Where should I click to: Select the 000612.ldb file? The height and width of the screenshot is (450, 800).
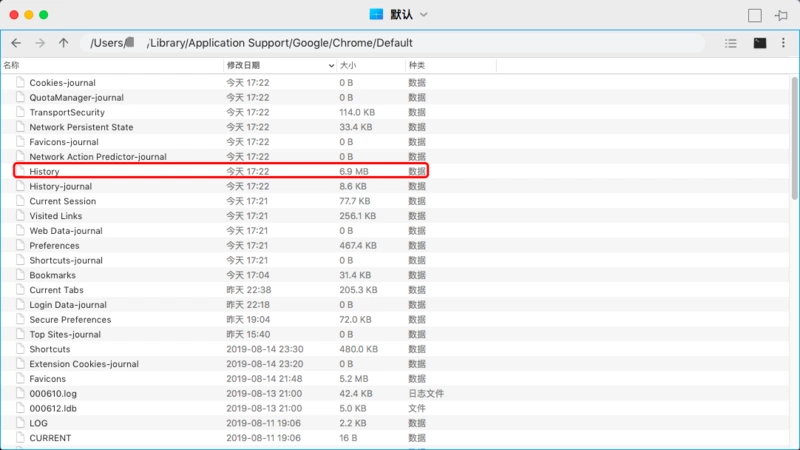pyautogui.click(x=53, y=408)
